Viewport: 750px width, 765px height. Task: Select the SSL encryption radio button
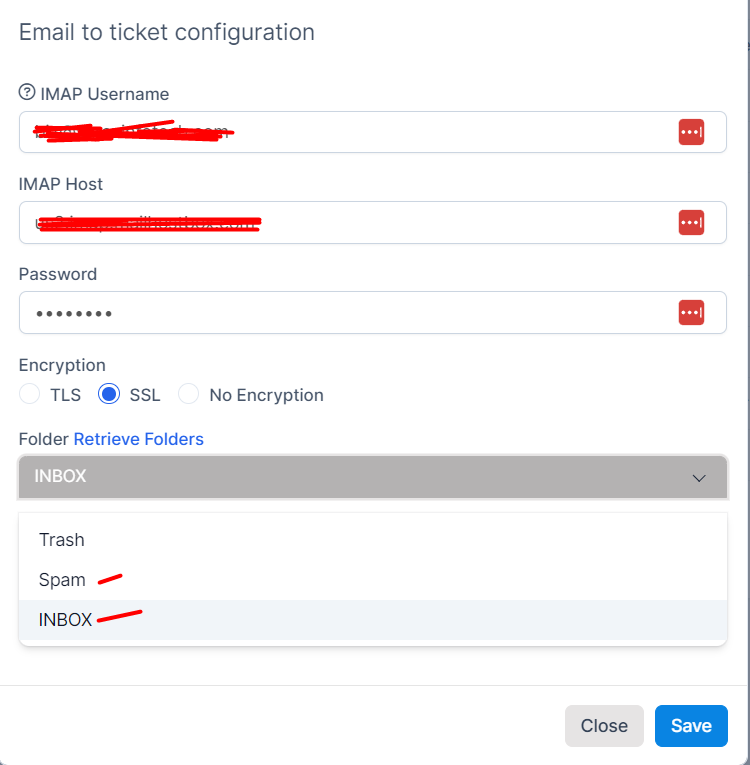pyautogui.click(x=109, y=394)
